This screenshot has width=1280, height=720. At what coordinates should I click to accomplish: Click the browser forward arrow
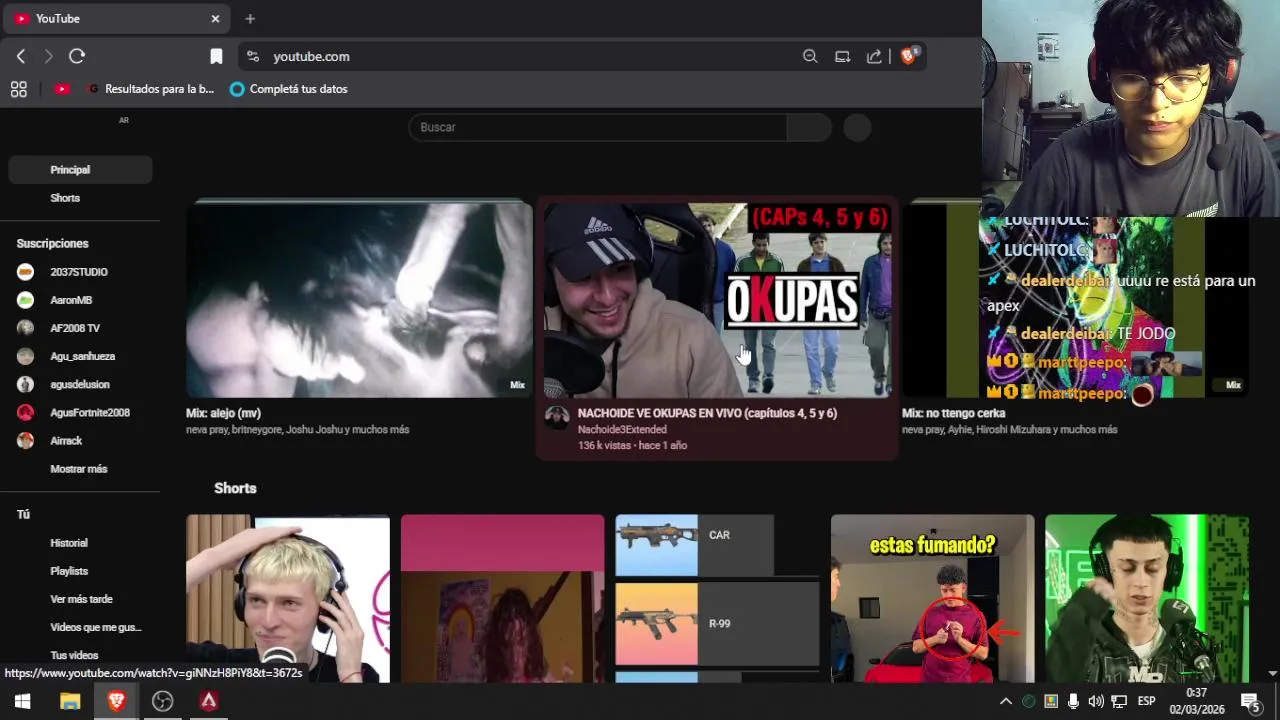click(x=48, y=57)
